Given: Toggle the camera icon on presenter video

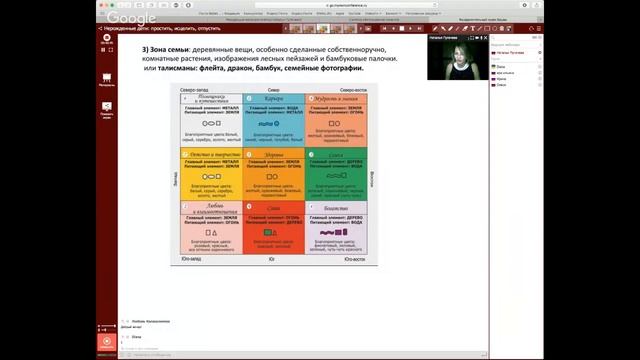Looking at the screenshot, I should (477, 38).
